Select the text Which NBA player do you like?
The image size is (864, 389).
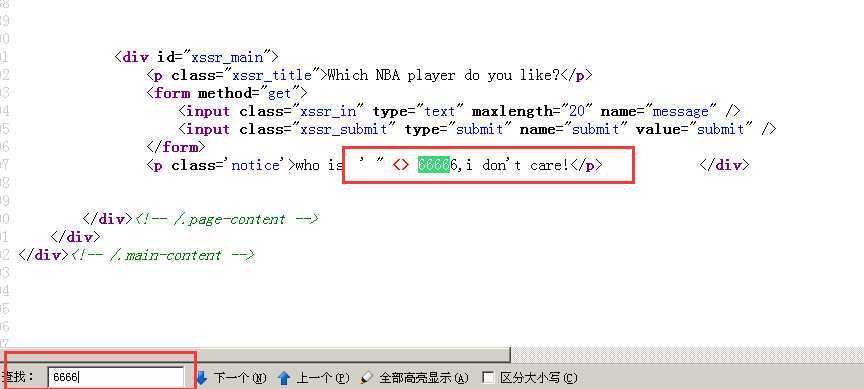click(444, 75)
